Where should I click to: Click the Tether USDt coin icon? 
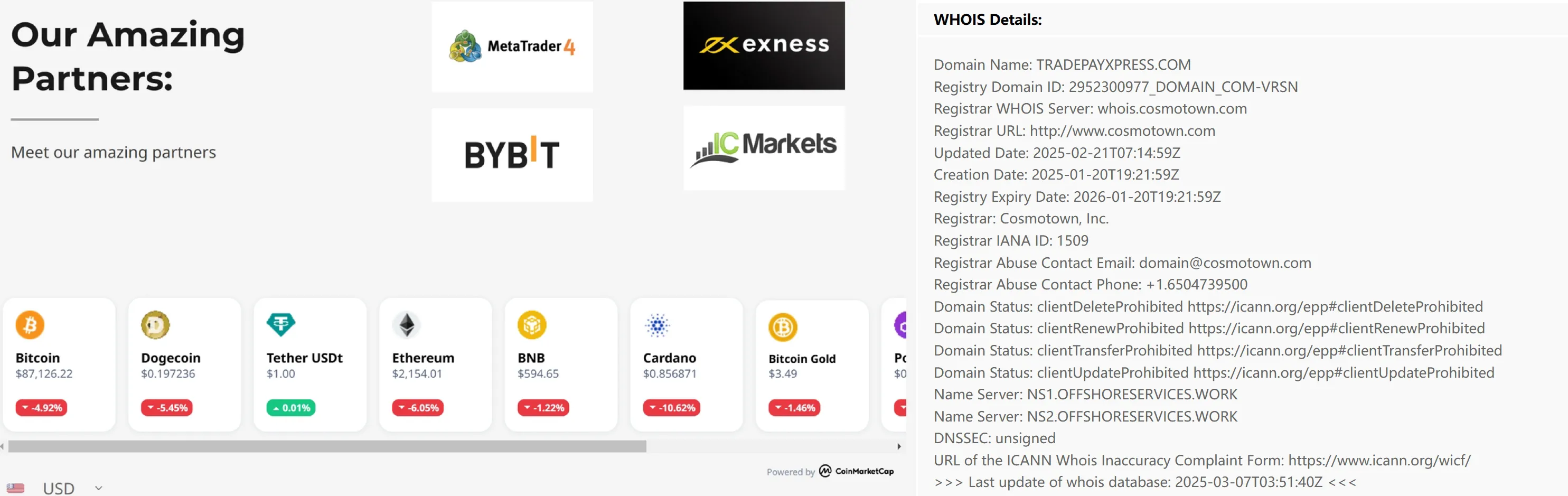click(280, 325)
